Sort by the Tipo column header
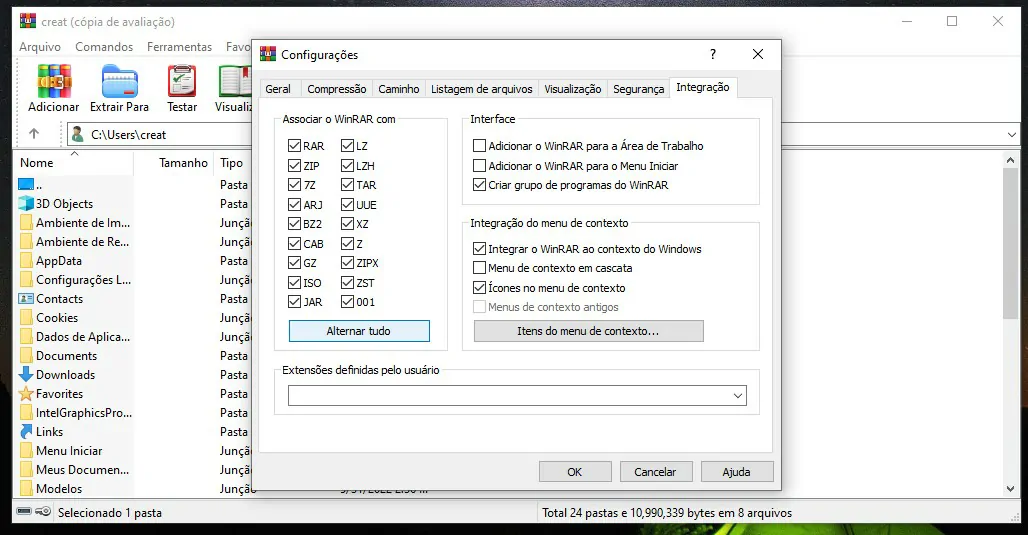The height and width of the screenshot is (535, 1028). point(231,163)
